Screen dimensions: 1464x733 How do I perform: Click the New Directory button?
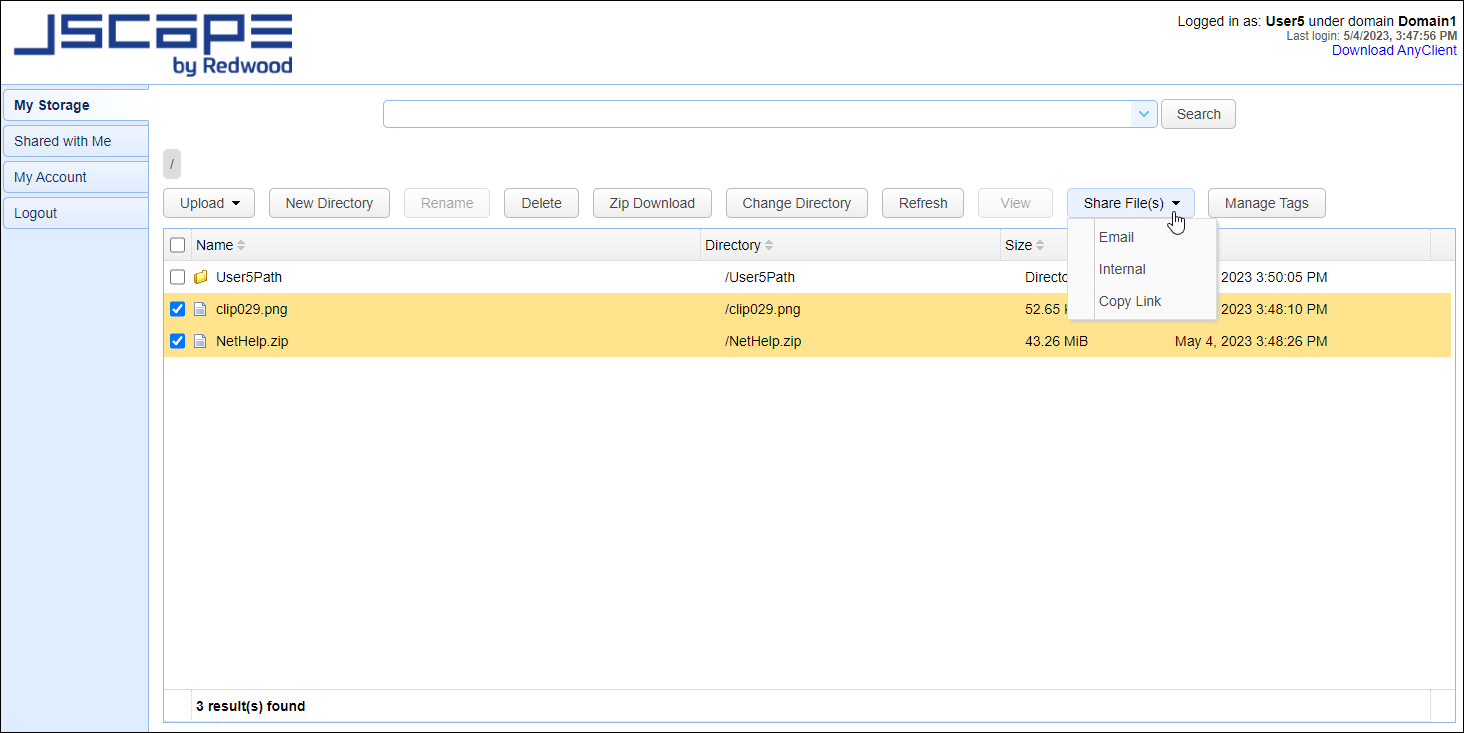[329, 203]
